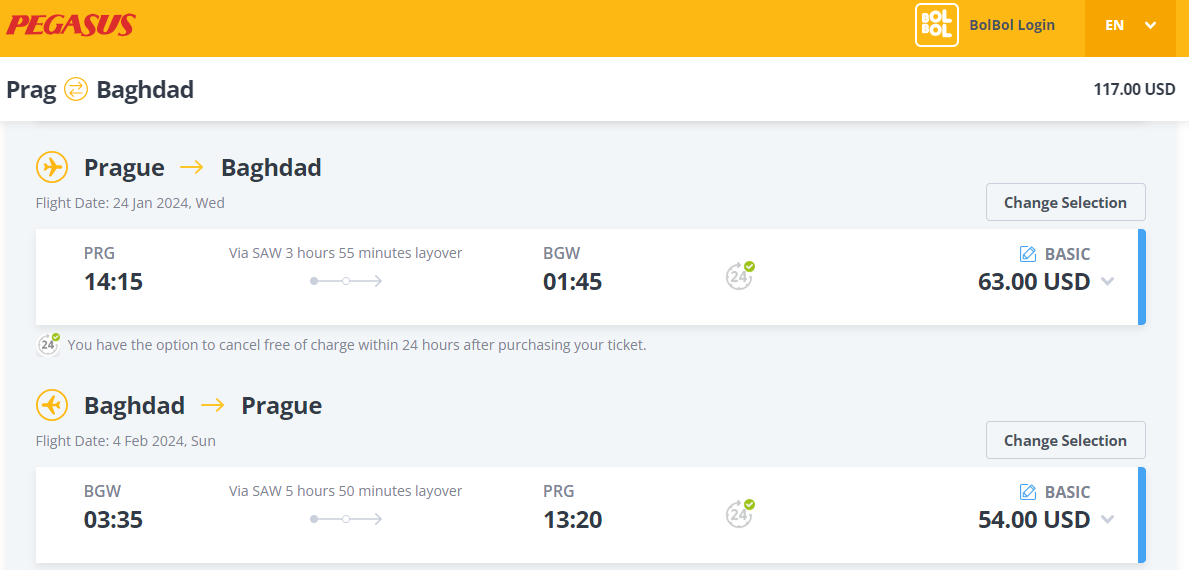This screenshot has height=570, width=1189.
Task: Expand the 63.00 USD fare details chevron
Action: [1107, 282]
